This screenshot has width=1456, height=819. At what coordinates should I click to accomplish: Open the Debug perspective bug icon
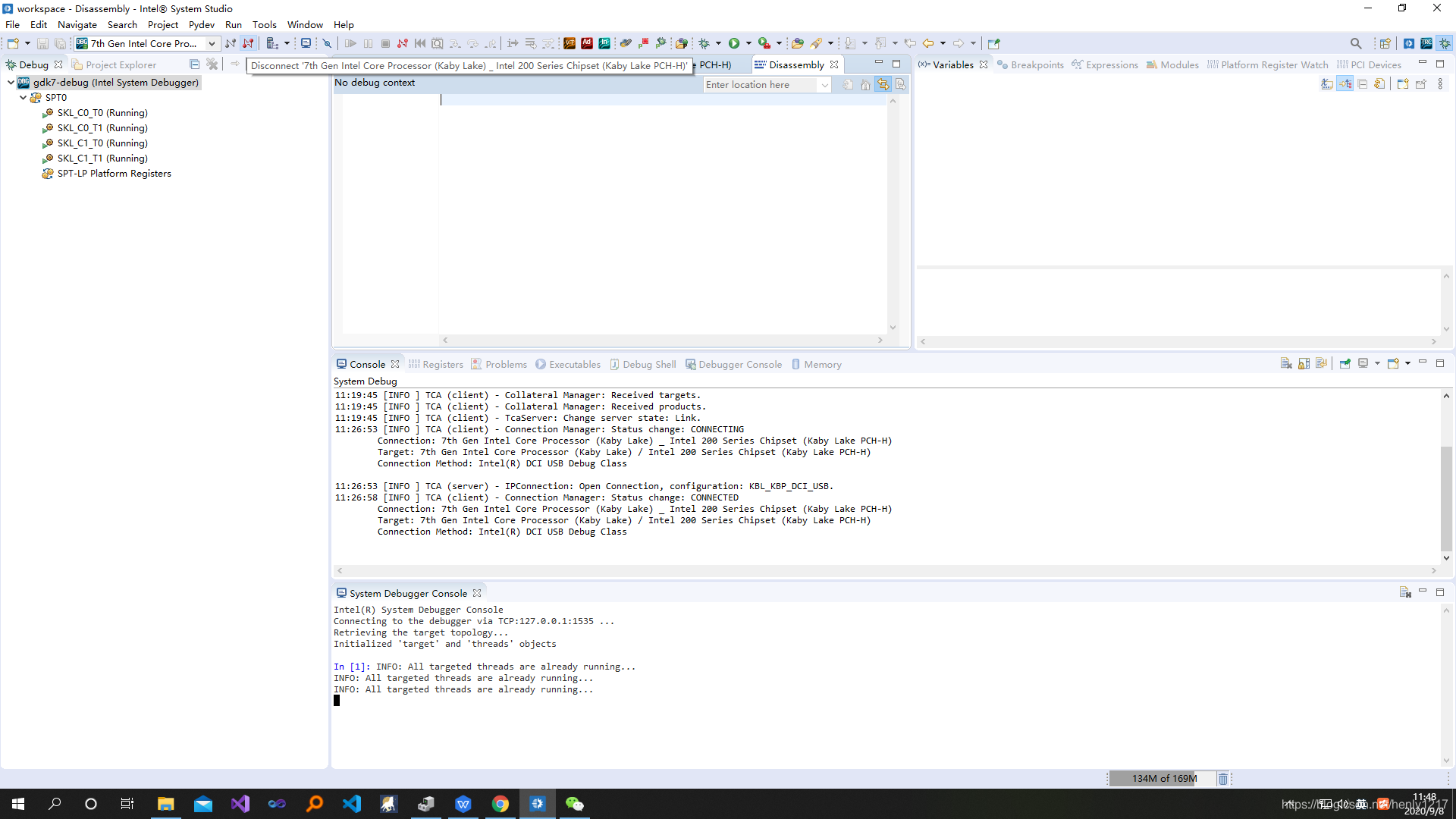click(x=1445, y=43)
